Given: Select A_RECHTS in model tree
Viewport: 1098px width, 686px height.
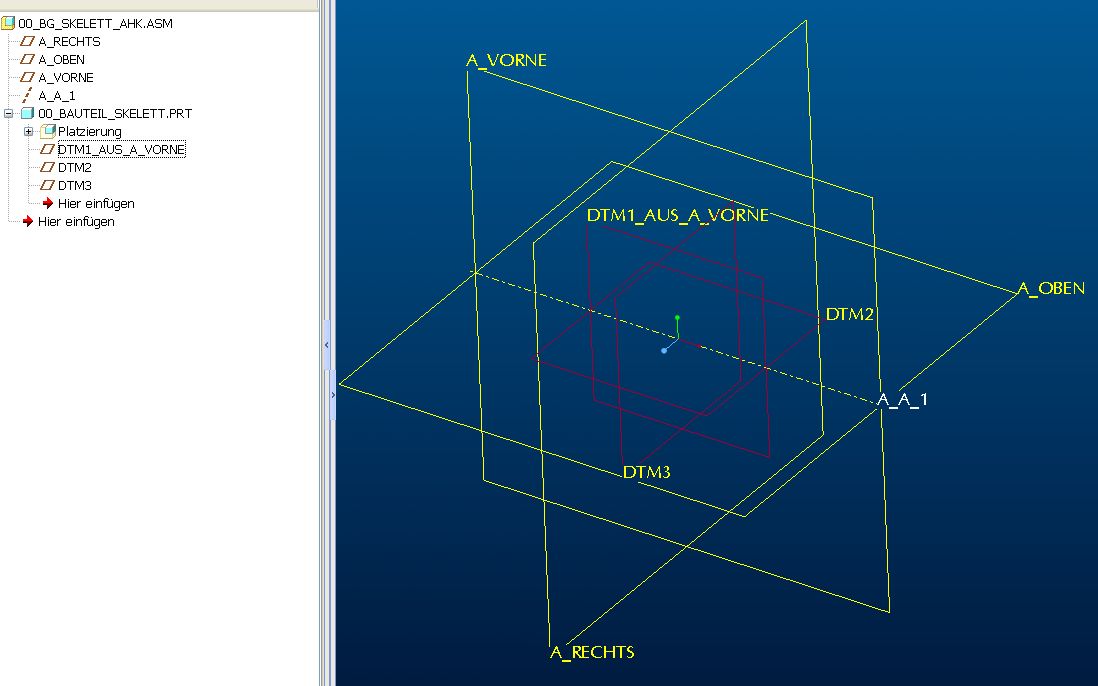Looking at the screenshot, I should tap(69, 42).
